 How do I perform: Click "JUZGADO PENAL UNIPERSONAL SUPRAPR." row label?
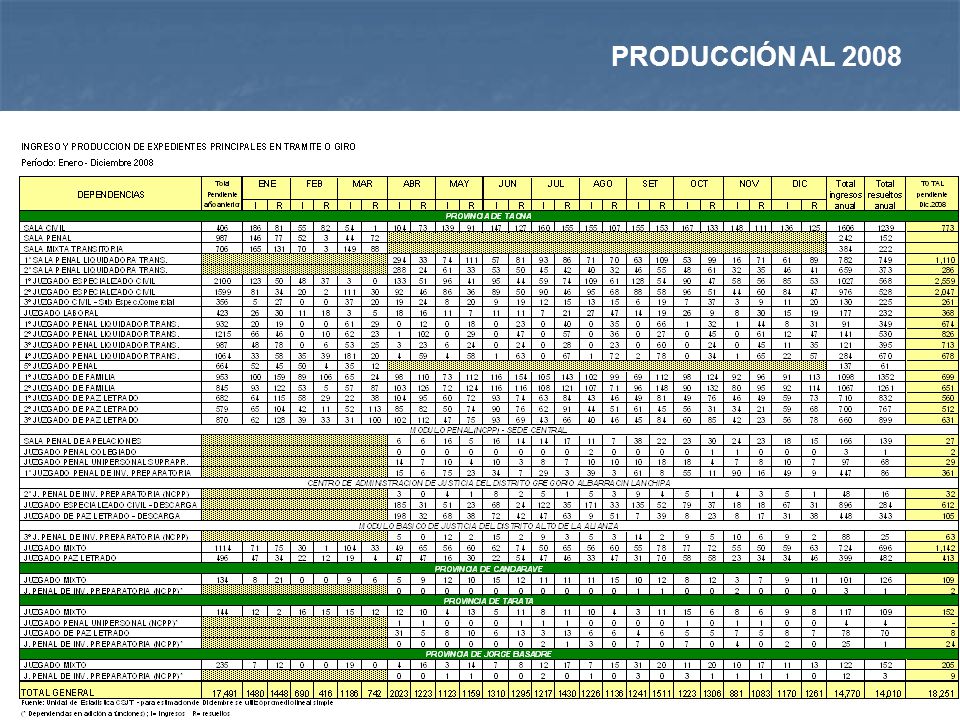tap(105, 462)
